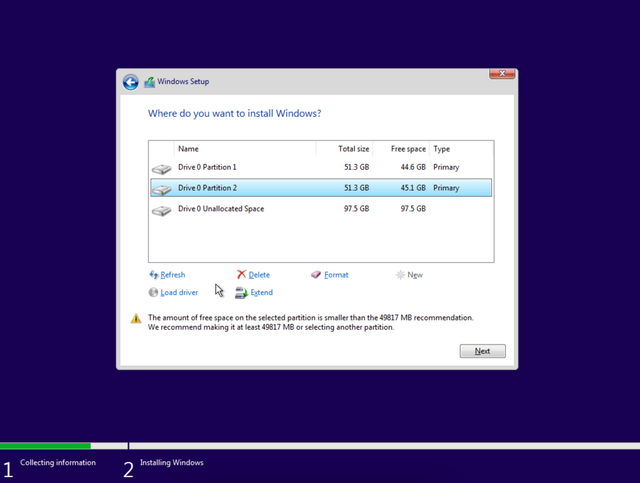The image size is (640, 483).
Task: Click the 45.1 GB free space value
Action: (413, 188)
